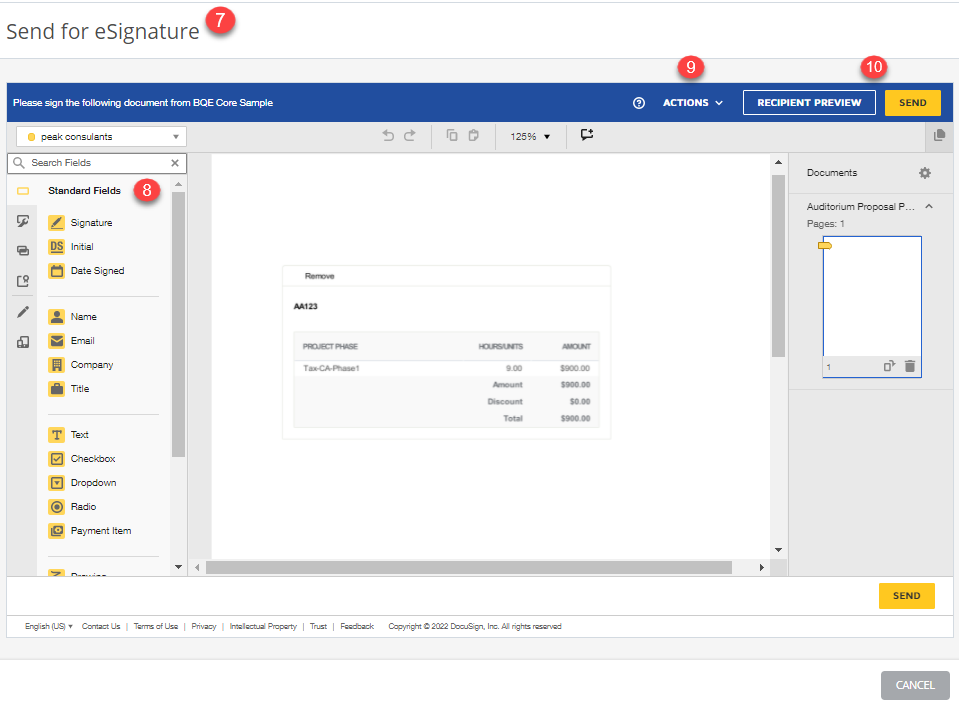Screen dimensions: 959x705
Task: Open the Intellectual Property link
Action: click(263, 626)
